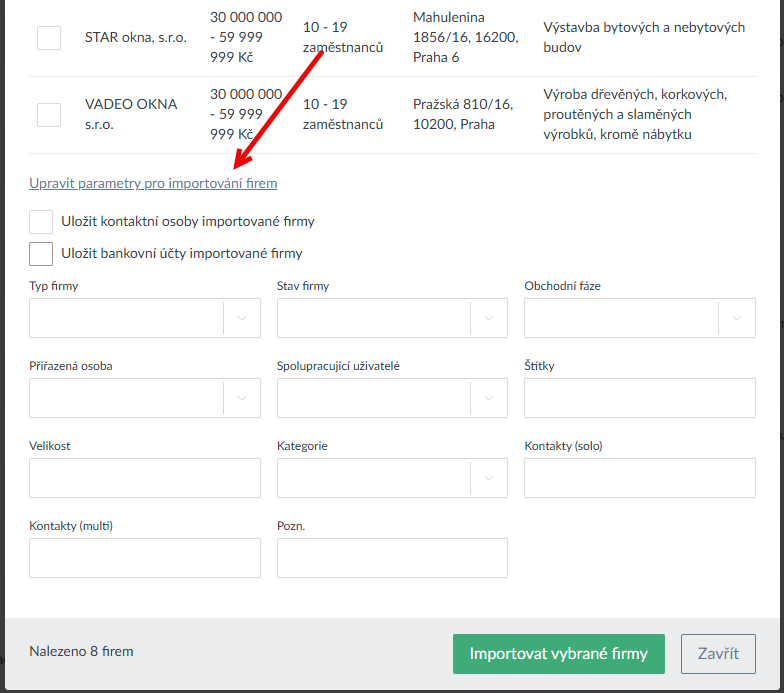Enable Uložit kontaktní osoby importované firmy

pos(41,222)
